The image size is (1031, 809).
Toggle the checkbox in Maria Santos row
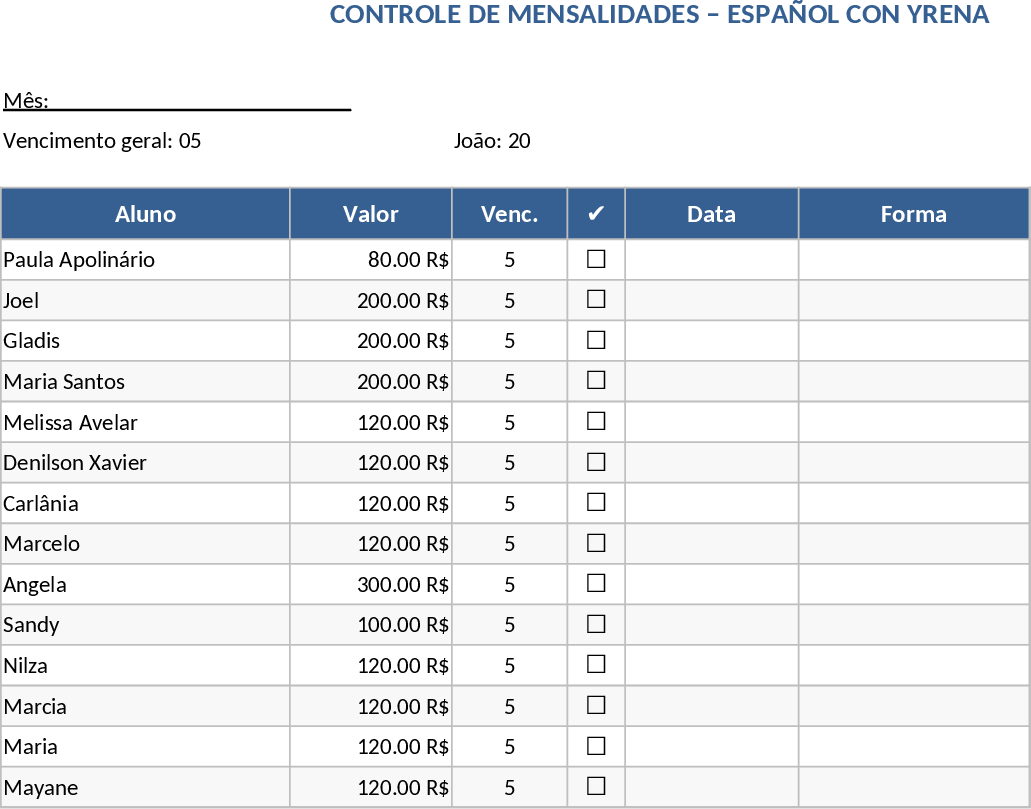(596, 380)
